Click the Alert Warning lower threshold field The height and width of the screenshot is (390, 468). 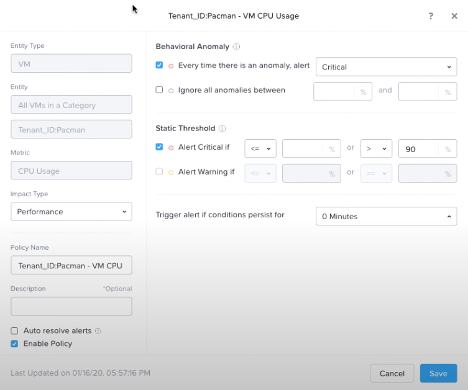pyautogui.click(x=311, y=173)
